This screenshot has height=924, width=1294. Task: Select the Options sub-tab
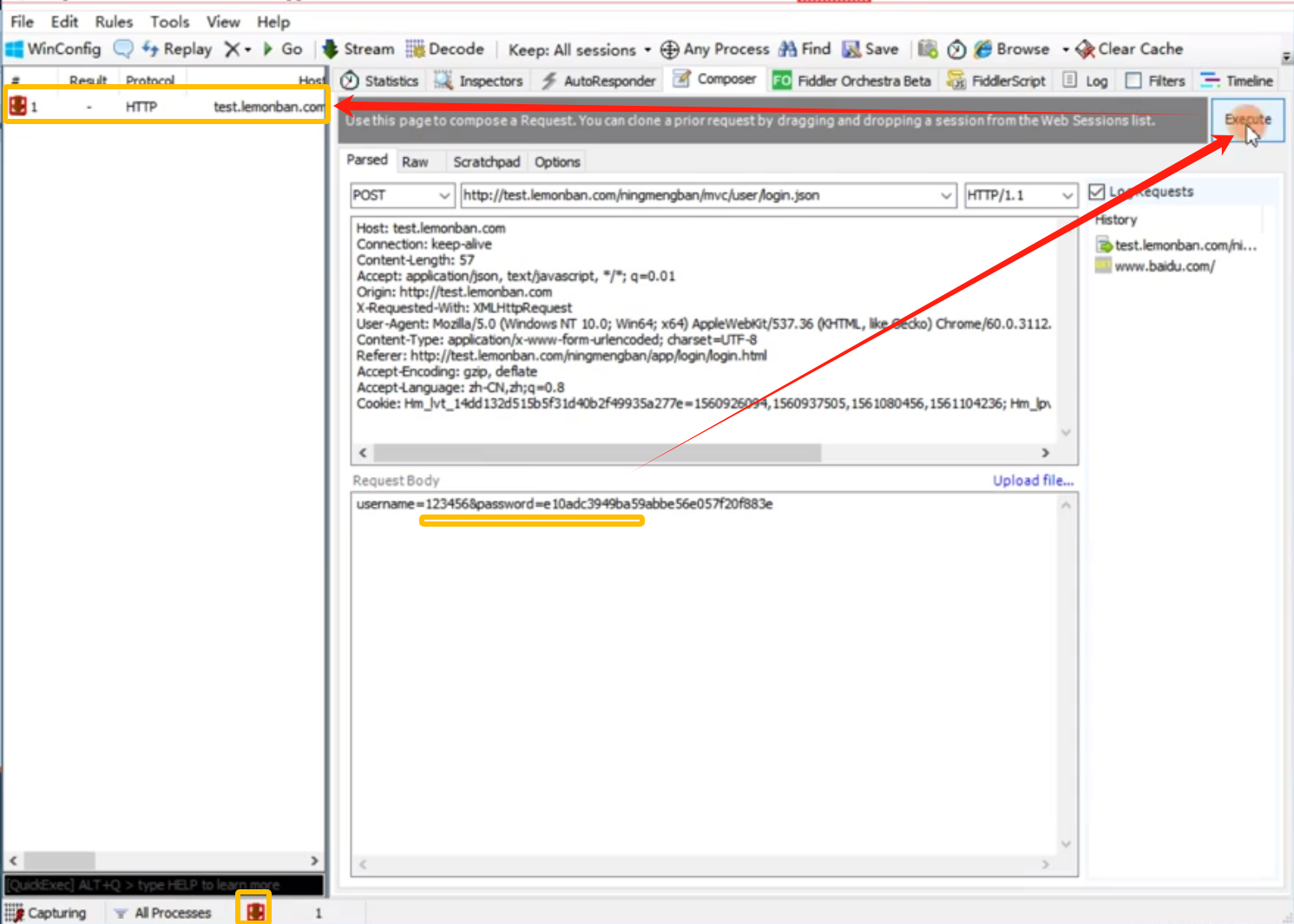[557, 162]
